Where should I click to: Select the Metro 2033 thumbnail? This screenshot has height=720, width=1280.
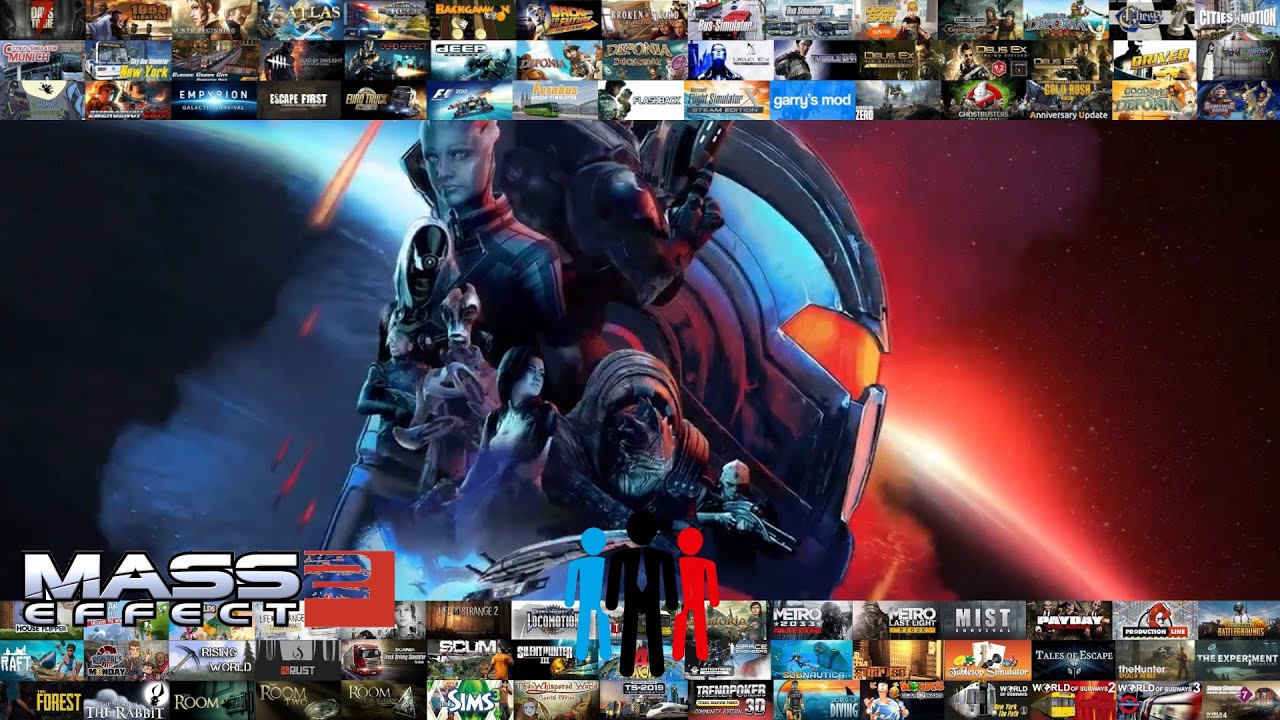(811, 620)
